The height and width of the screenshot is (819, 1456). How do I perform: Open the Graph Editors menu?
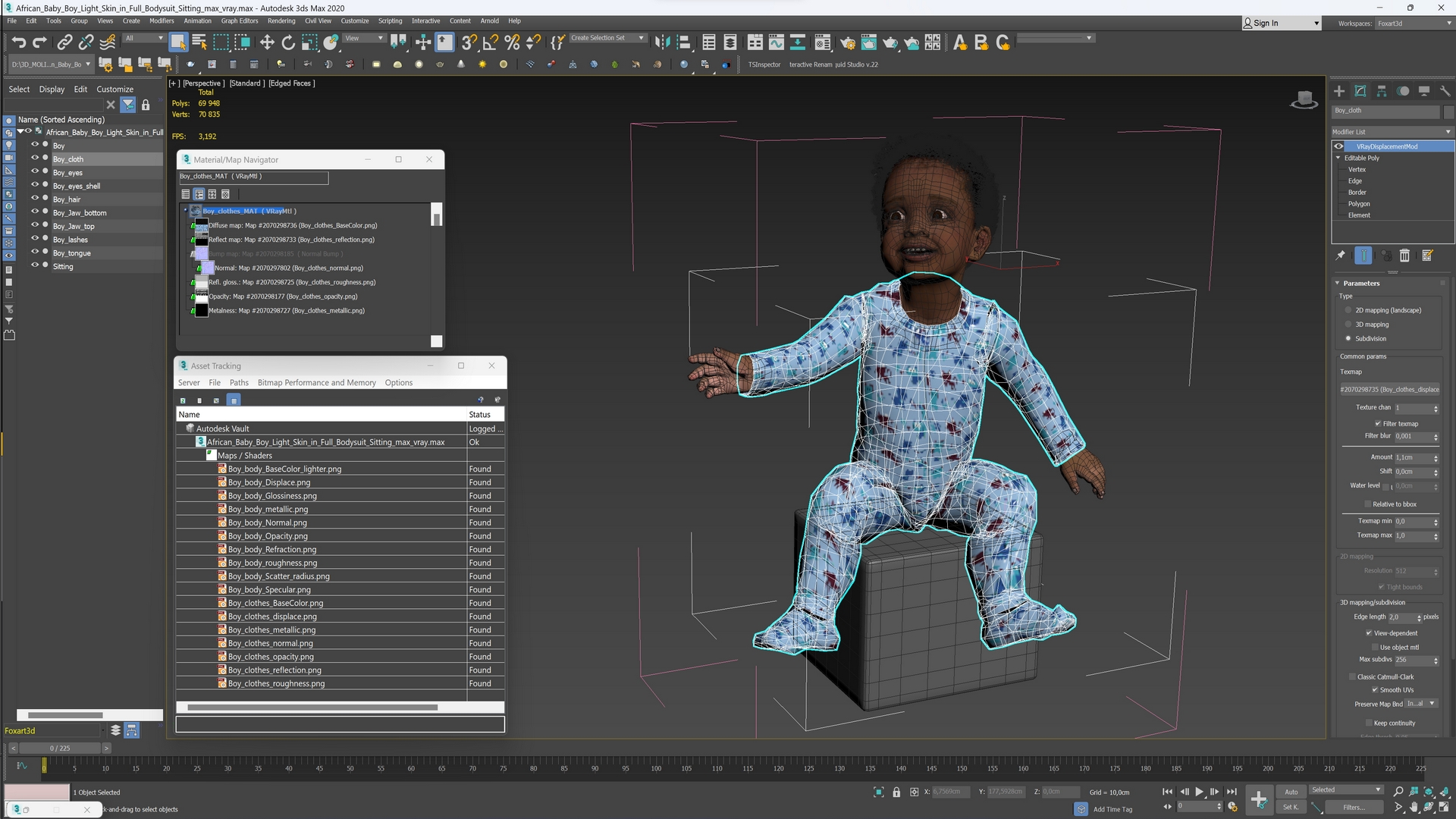(240, 21)
